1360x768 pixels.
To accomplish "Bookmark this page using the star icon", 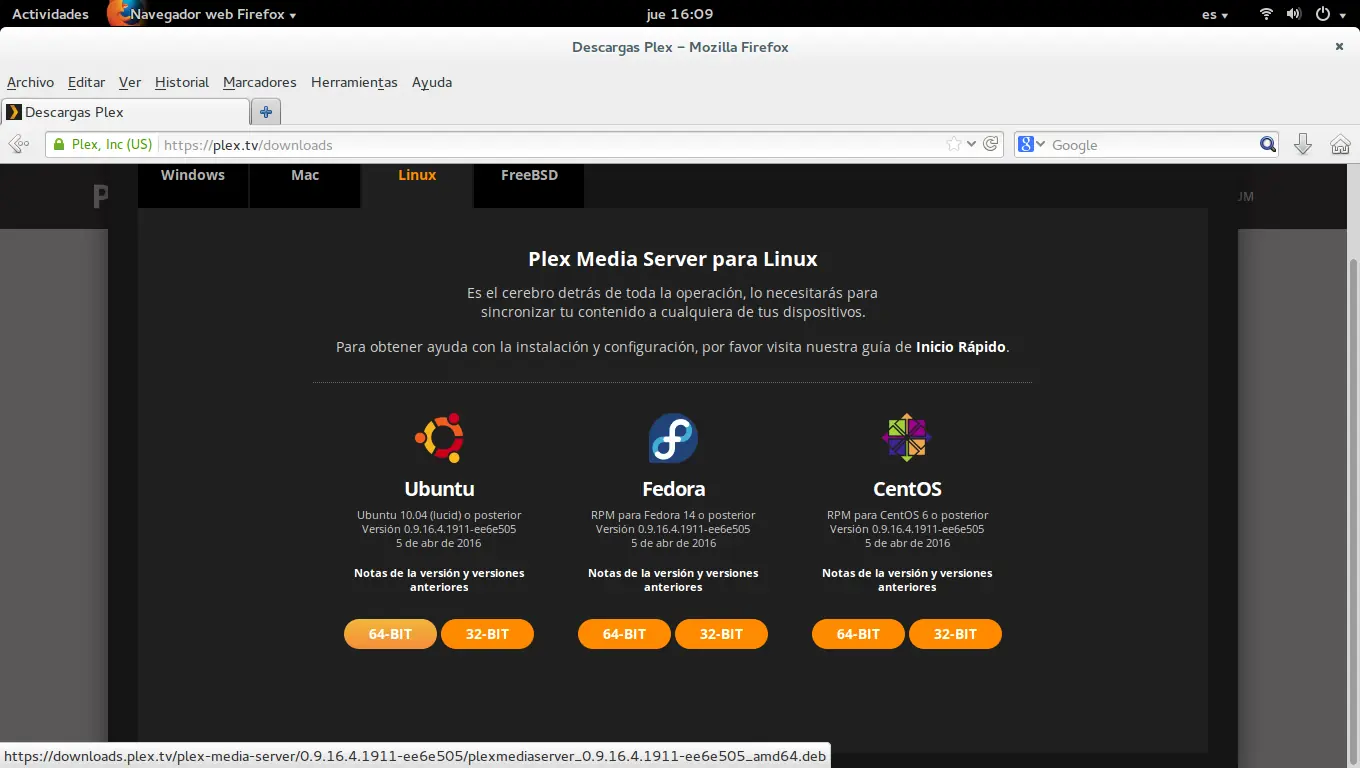I will (954, 144).
